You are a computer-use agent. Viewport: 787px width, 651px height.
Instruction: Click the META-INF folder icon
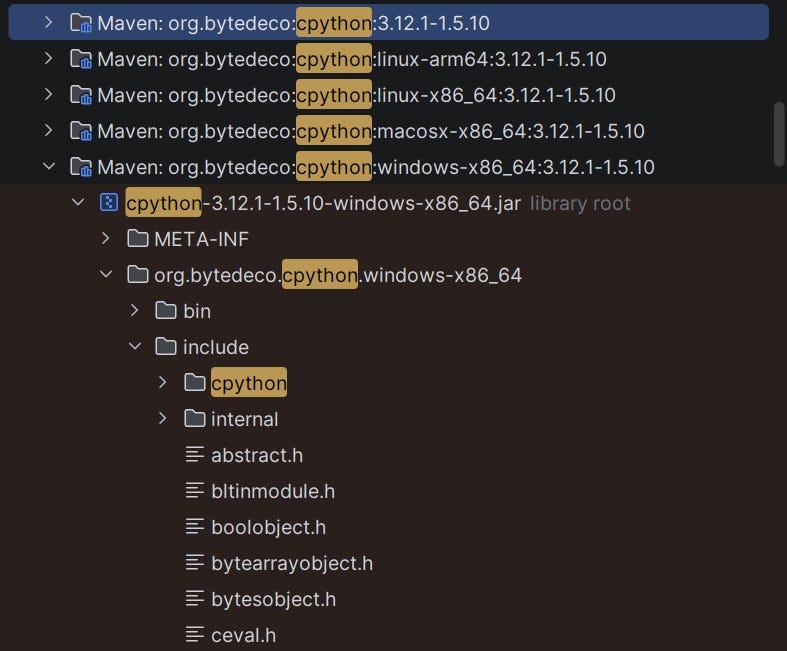(138, 239)
